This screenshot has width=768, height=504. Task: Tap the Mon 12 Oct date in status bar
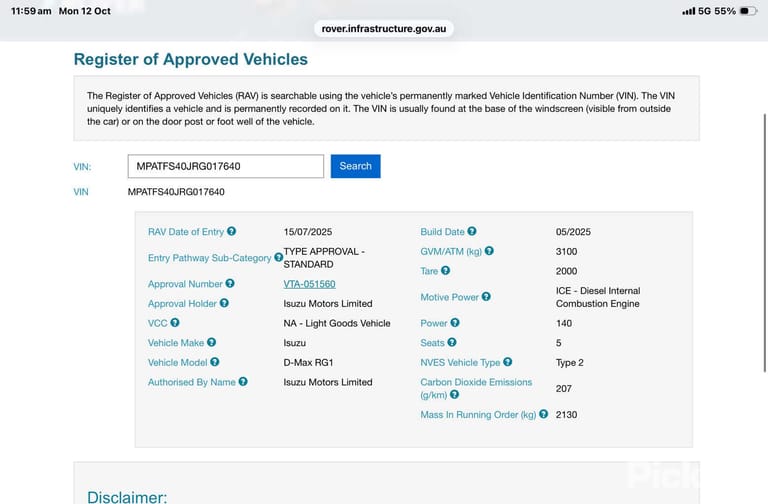[85, 11]
